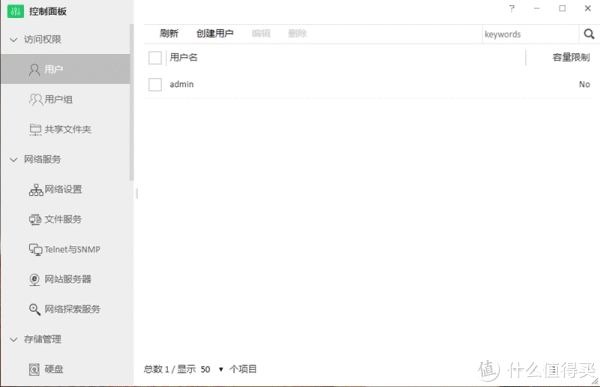Open the display count 50 dropdown
Image resolution: width=600 pixels, height=387 pixels.
tap(212, 369)
